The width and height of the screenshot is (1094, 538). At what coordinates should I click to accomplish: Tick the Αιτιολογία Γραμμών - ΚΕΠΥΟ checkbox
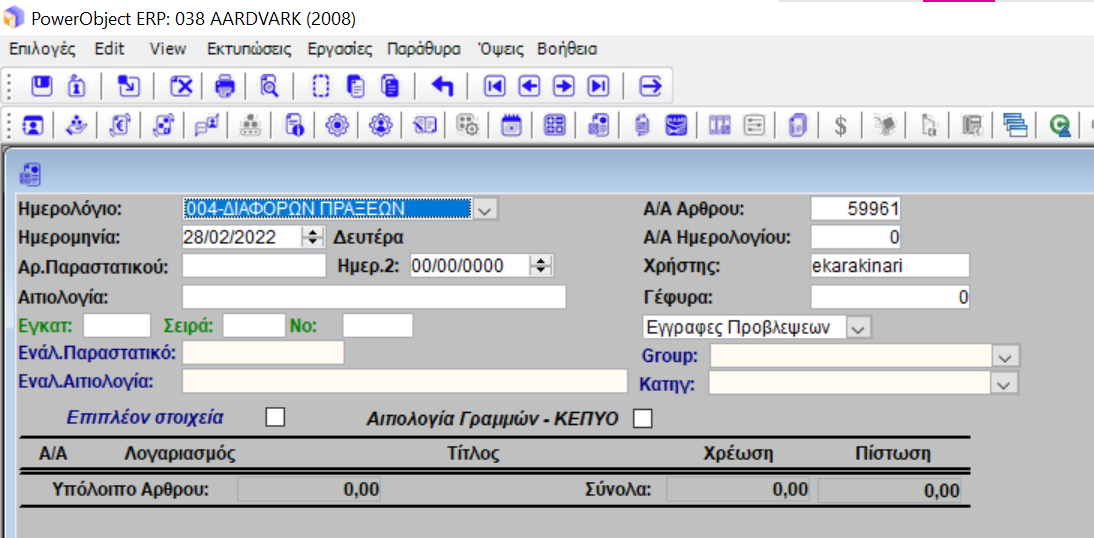643,418
